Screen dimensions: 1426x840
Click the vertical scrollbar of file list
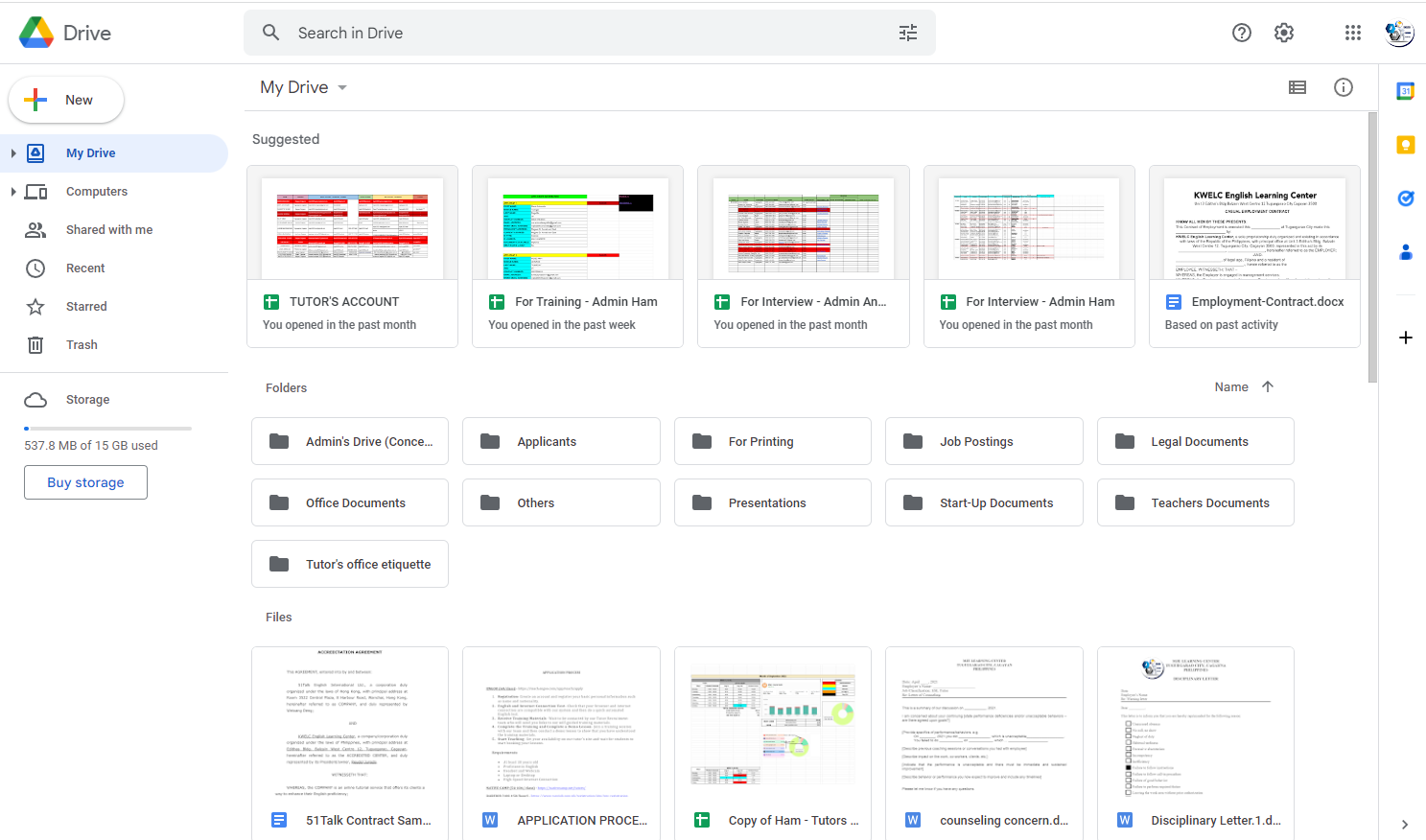tap(1372, 246)
